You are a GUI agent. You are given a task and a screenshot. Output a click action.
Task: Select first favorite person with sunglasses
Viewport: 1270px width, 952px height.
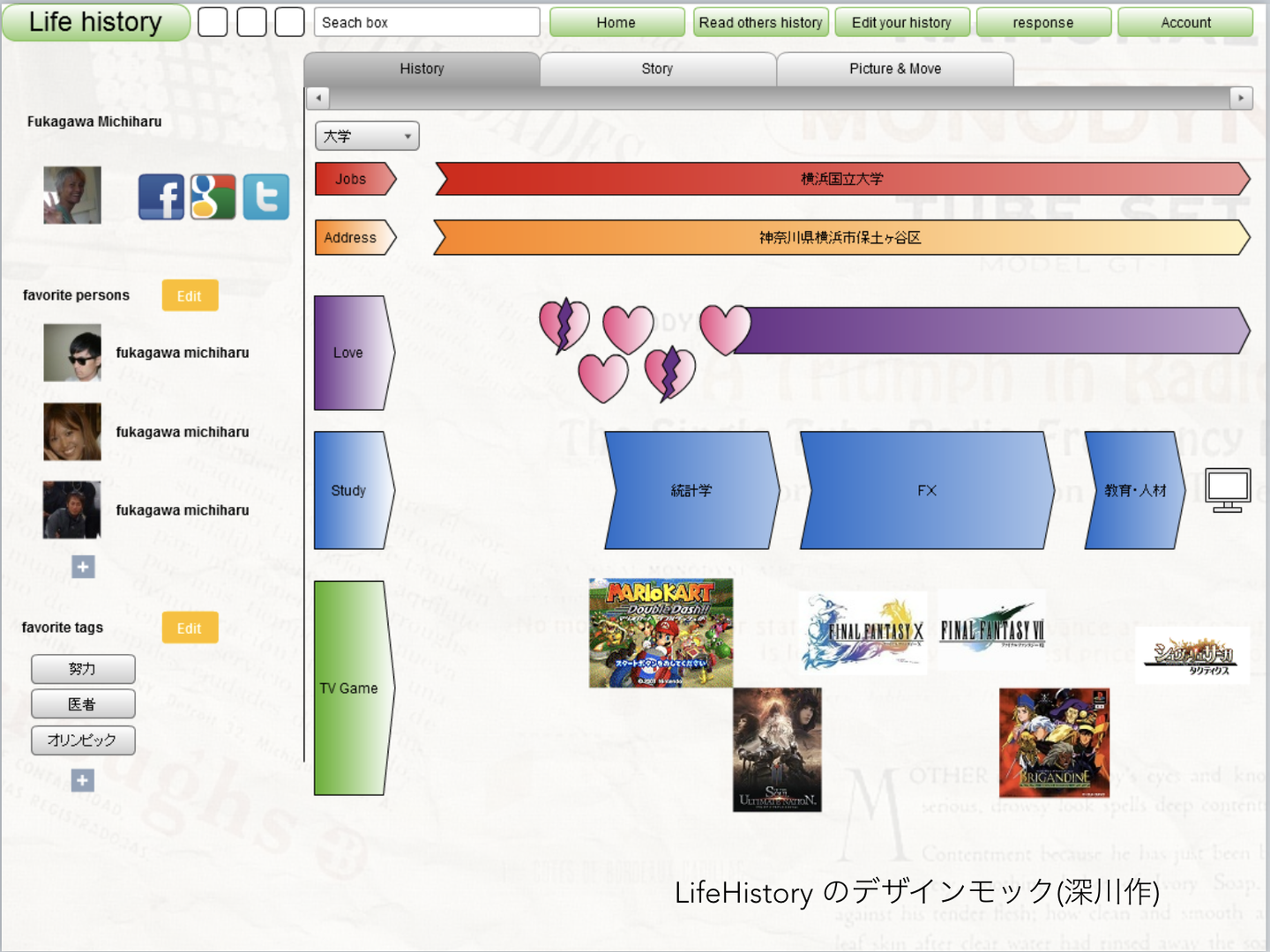pyautogui.click(x=72, y=353)
